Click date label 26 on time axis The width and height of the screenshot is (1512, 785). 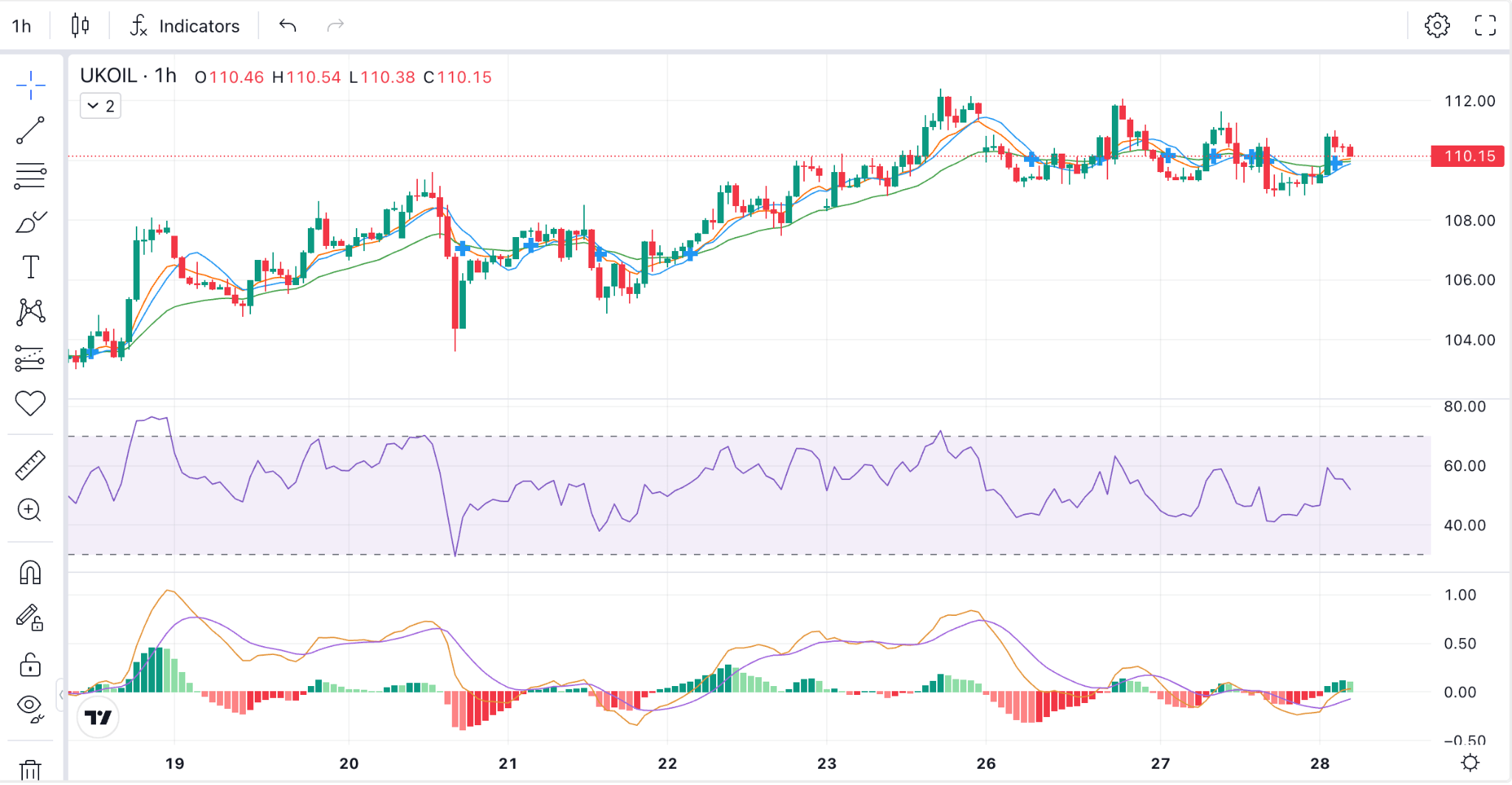[986, 763]
